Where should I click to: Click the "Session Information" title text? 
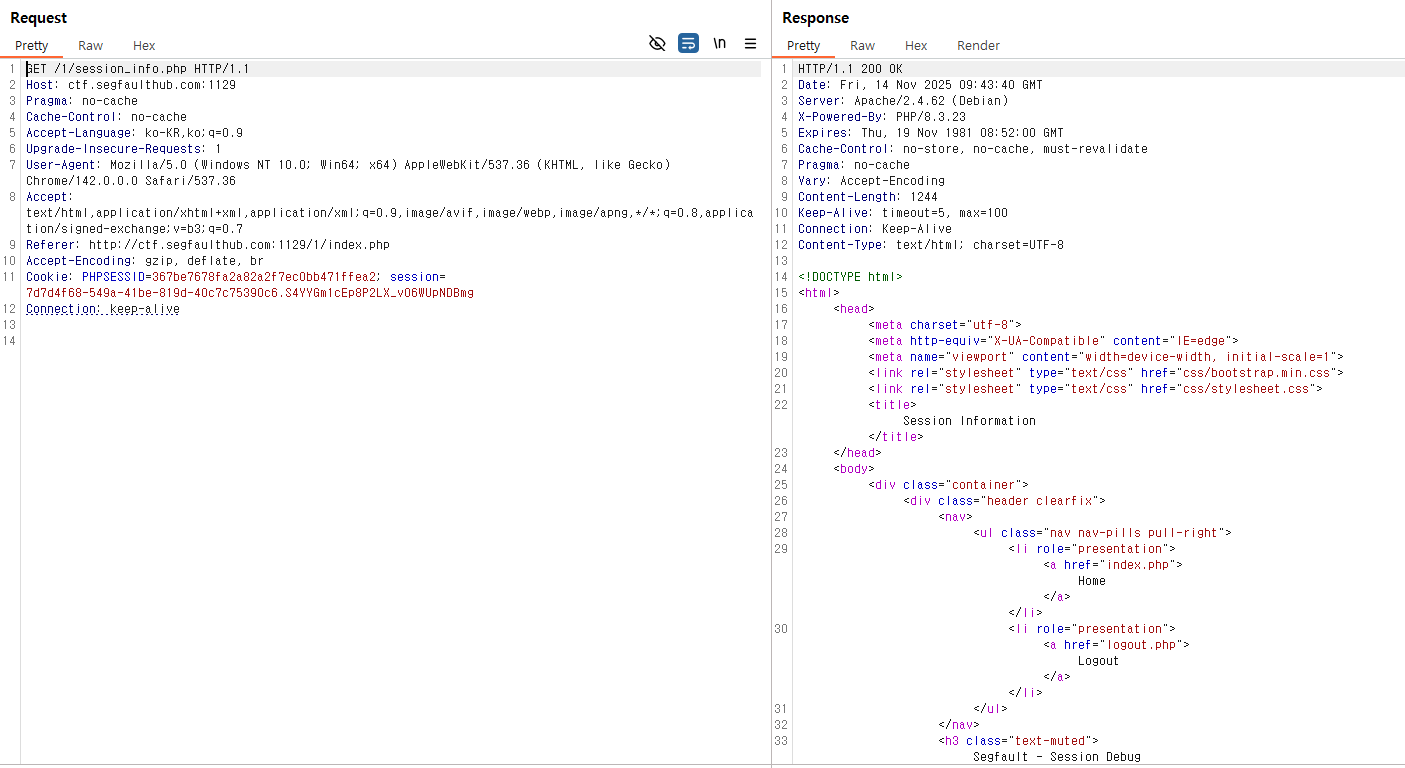coord(969,421)
